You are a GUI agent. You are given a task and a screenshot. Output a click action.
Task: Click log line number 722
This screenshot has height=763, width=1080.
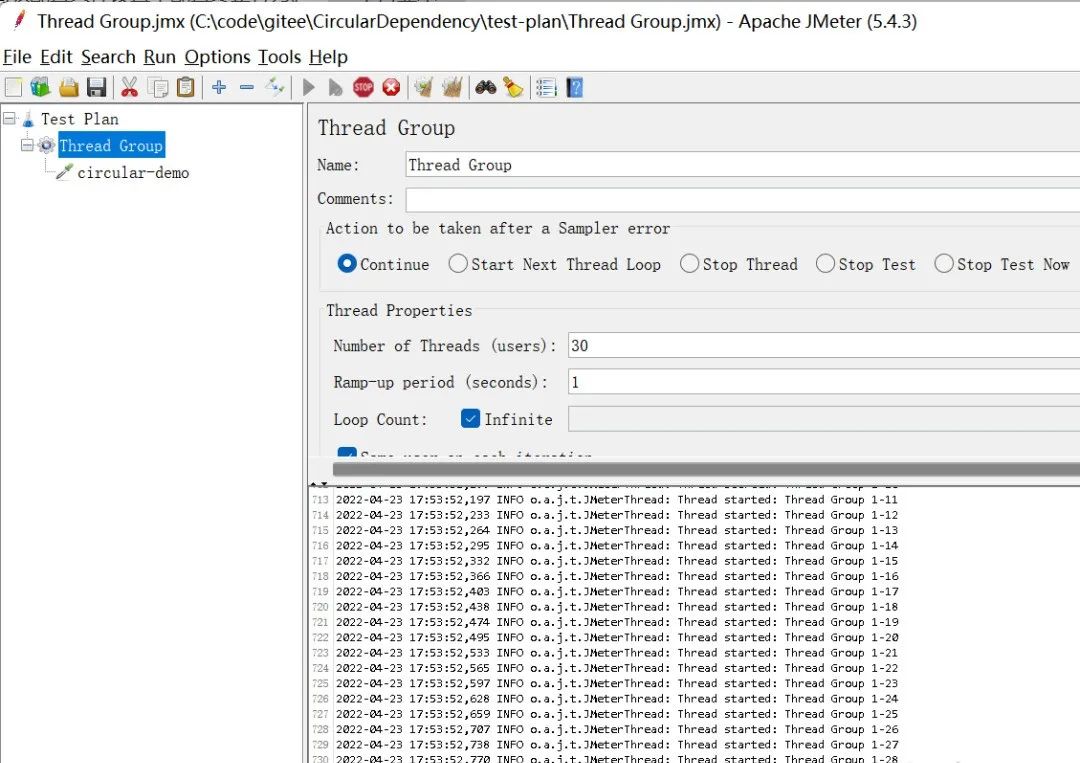pos(320,638)
